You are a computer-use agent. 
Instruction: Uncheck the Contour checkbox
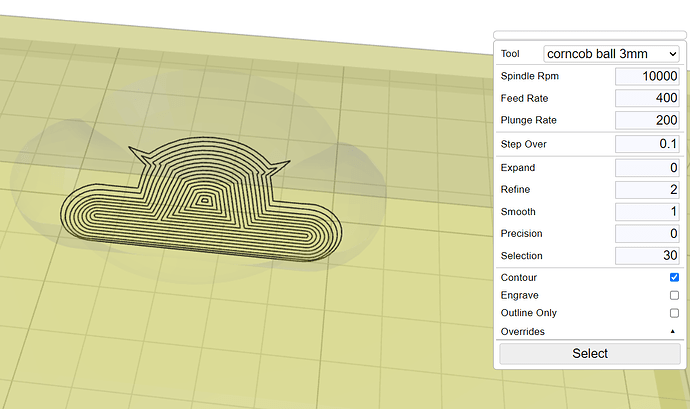pyautogui.click(x=674, y=277)
